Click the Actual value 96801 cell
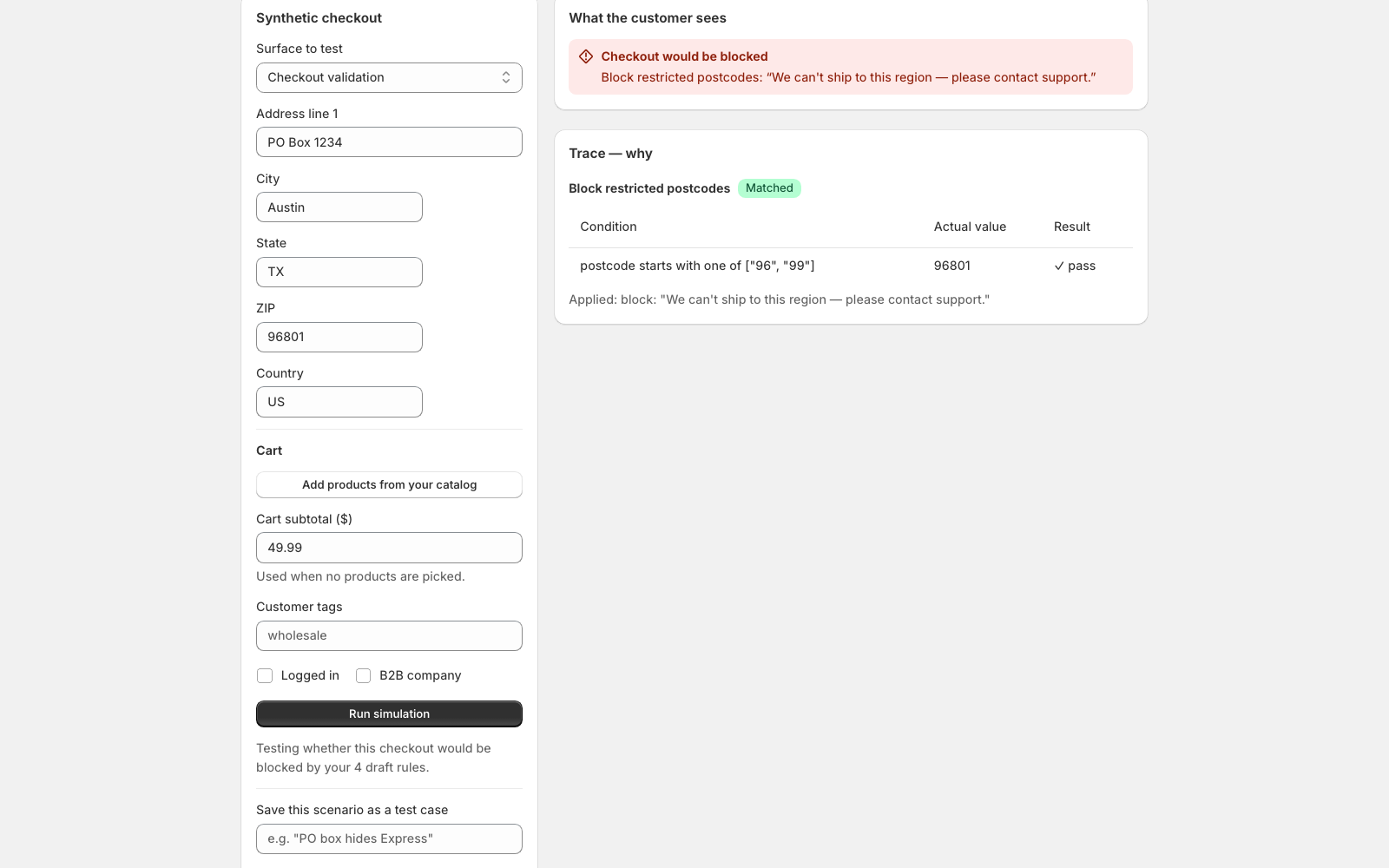 [x=952, y=266]
